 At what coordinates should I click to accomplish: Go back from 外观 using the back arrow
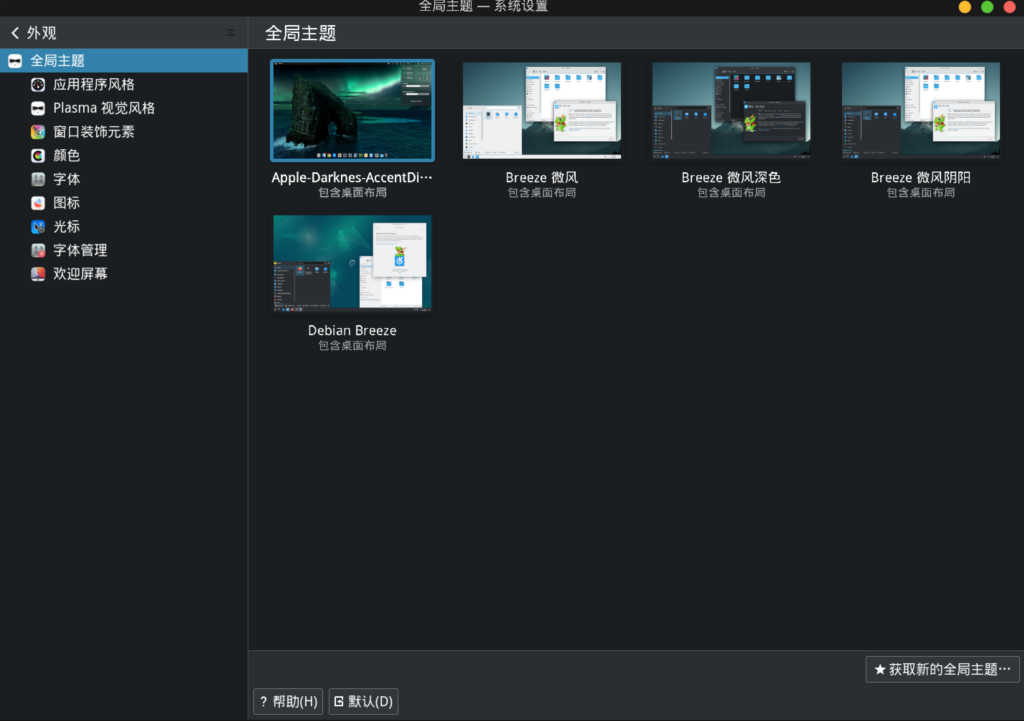coord(15,33)
